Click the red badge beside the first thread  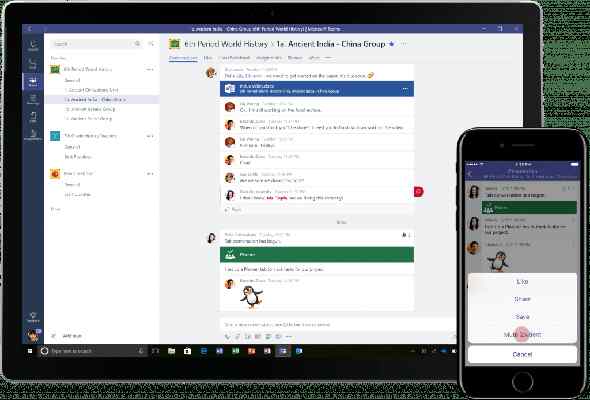tap(419, 192)
